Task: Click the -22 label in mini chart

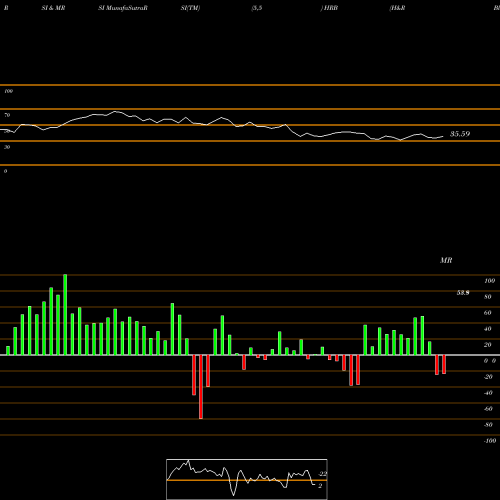Action: (x=322, y=474)
